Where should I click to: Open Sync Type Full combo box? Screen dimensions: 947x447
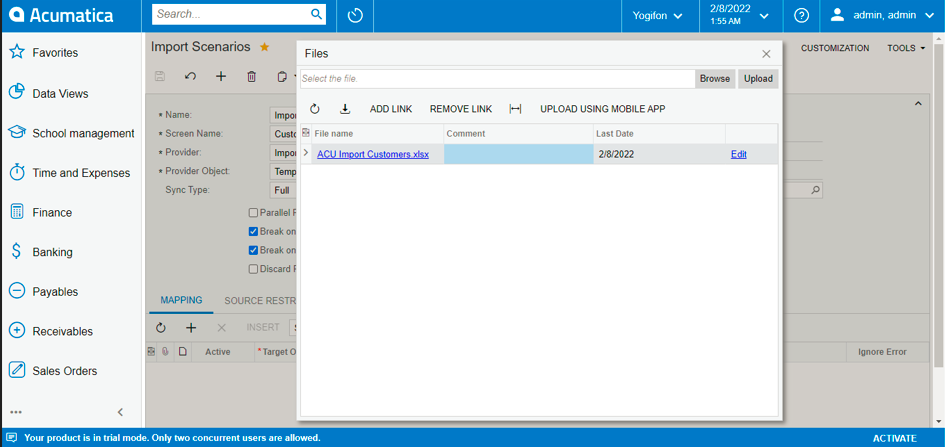coord(283,190)
